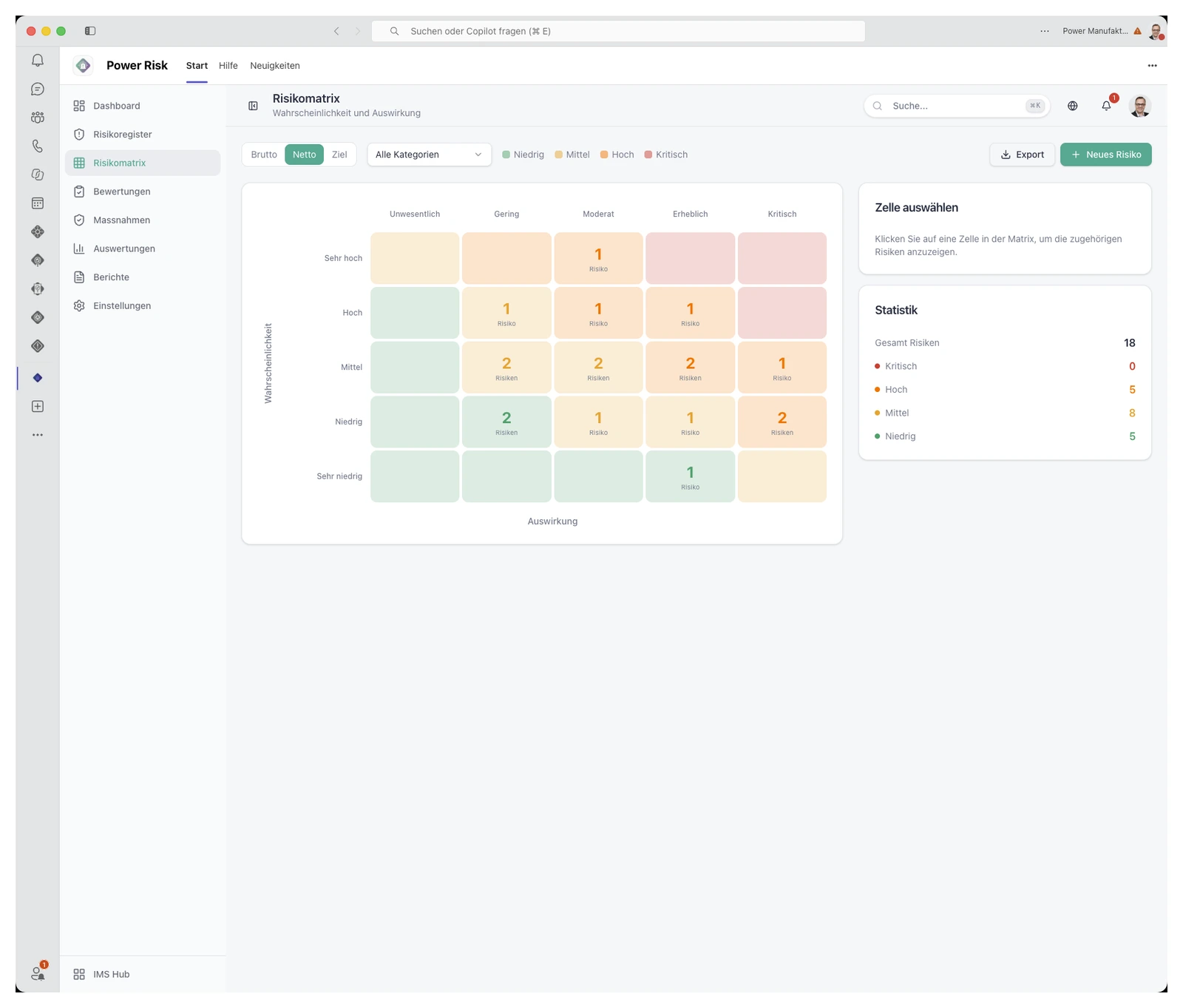Open Massnahmen in sidebar

(x=143, y=220)
